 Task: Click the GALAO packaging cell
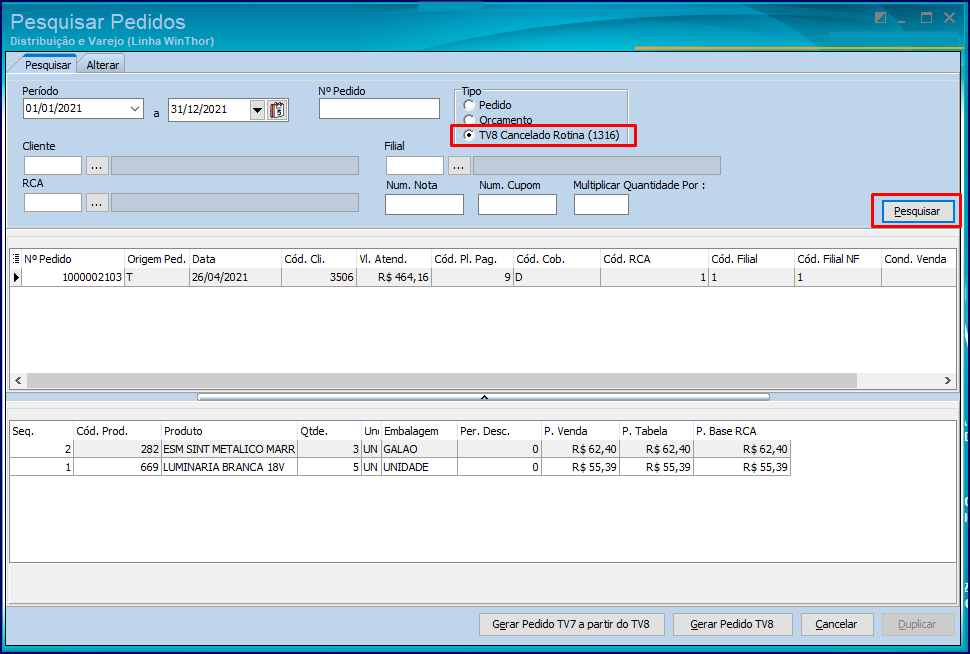pyautogui.click(x=419, y=449)
